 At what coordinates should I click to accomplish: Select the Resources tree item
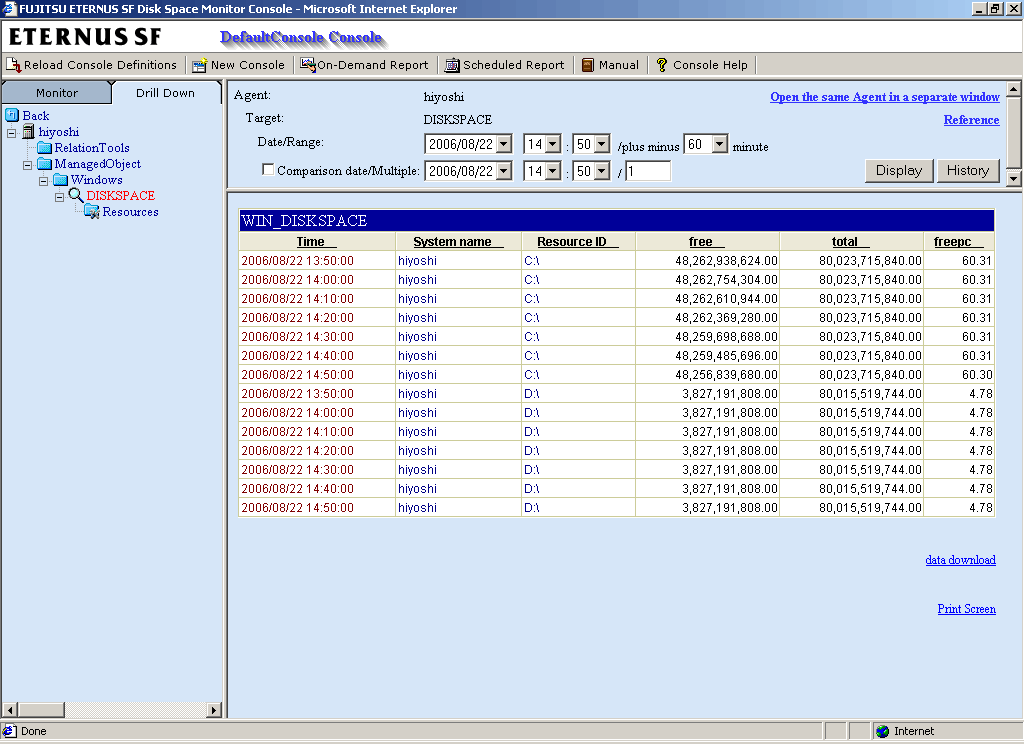131,212
